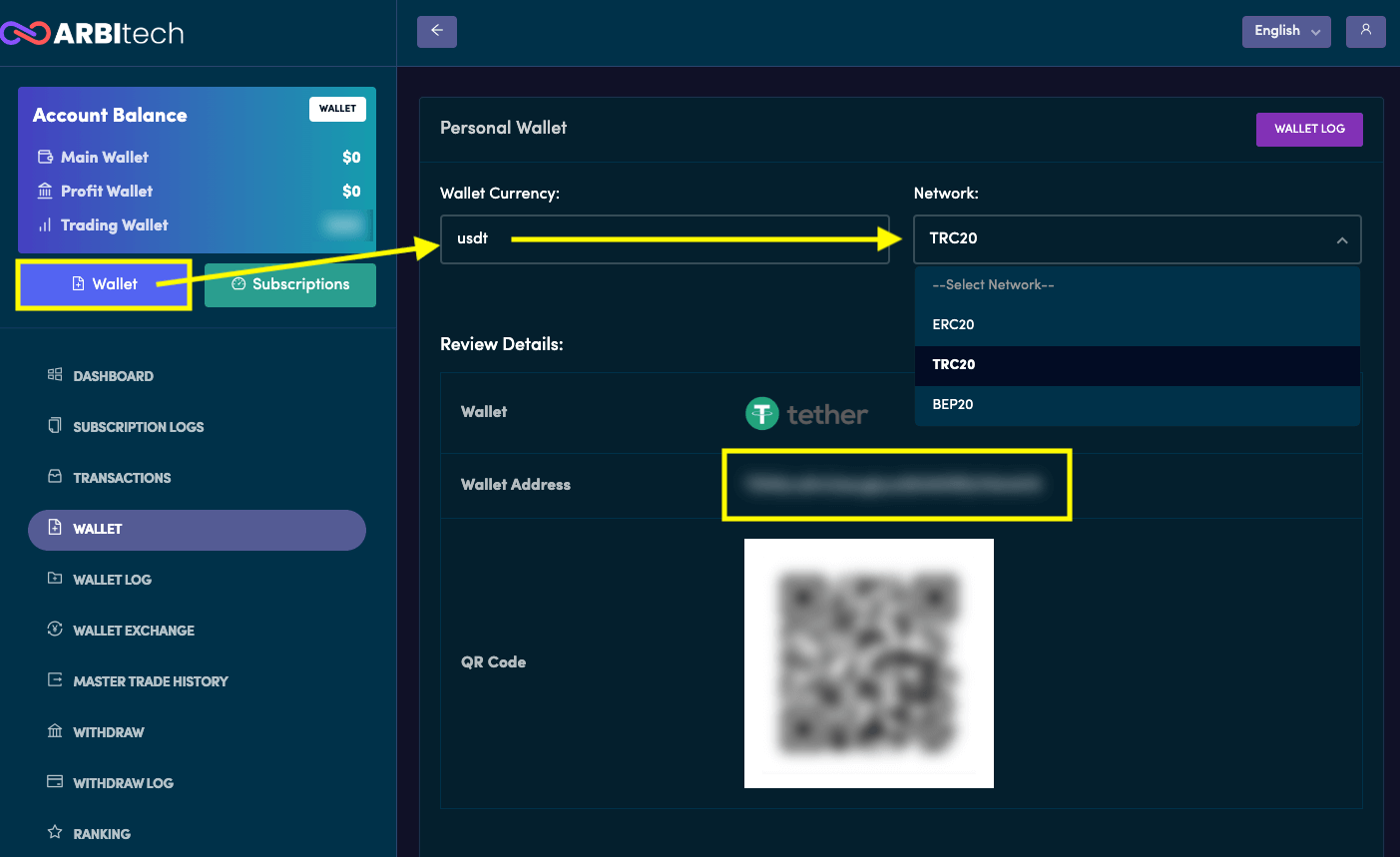Click the Subscriptions button
1400x857 pixels.
[289, 284]
